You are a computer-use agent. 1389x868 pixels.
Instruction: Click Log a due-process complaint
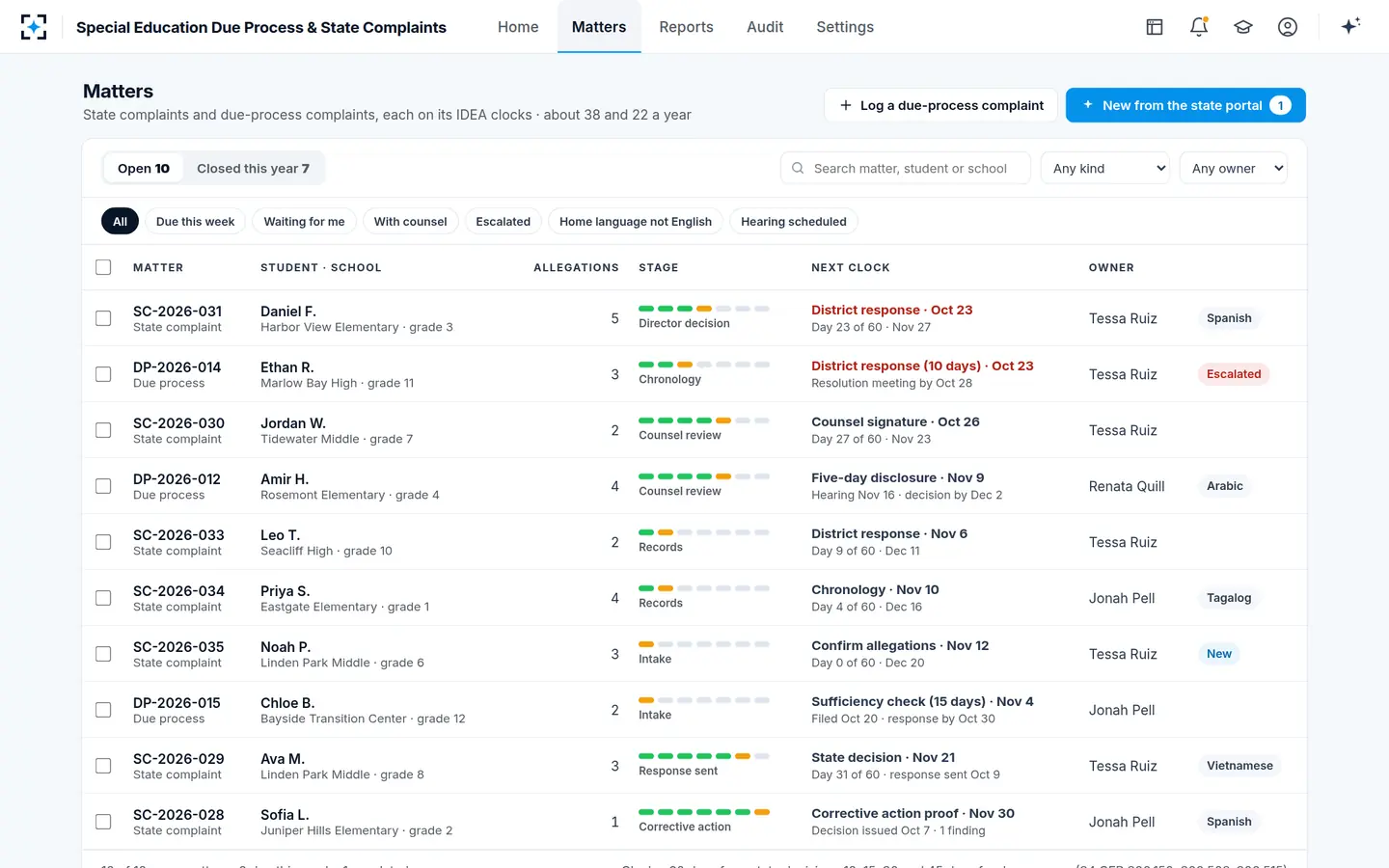[x=941, y=105]
